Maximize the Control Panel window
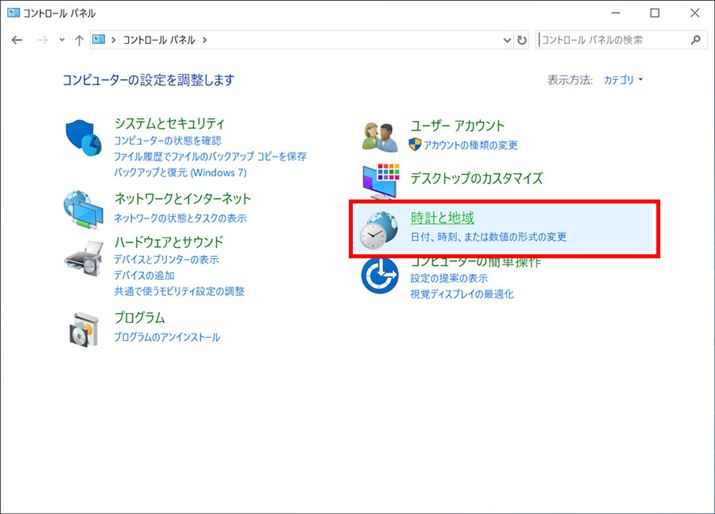 (655, 13)
